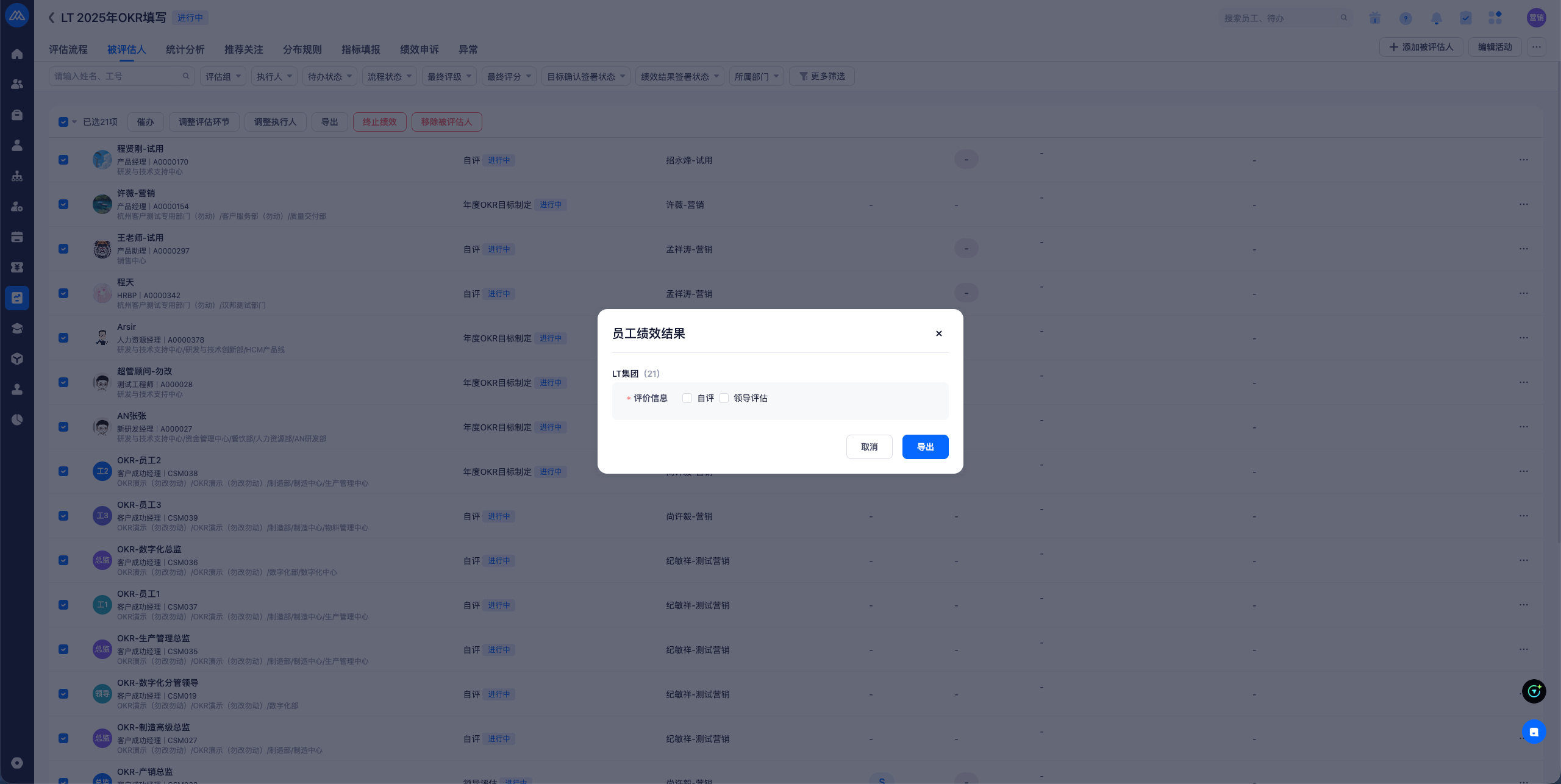
Task: Click the blue 导出 button in dialog
Action: 925,447
